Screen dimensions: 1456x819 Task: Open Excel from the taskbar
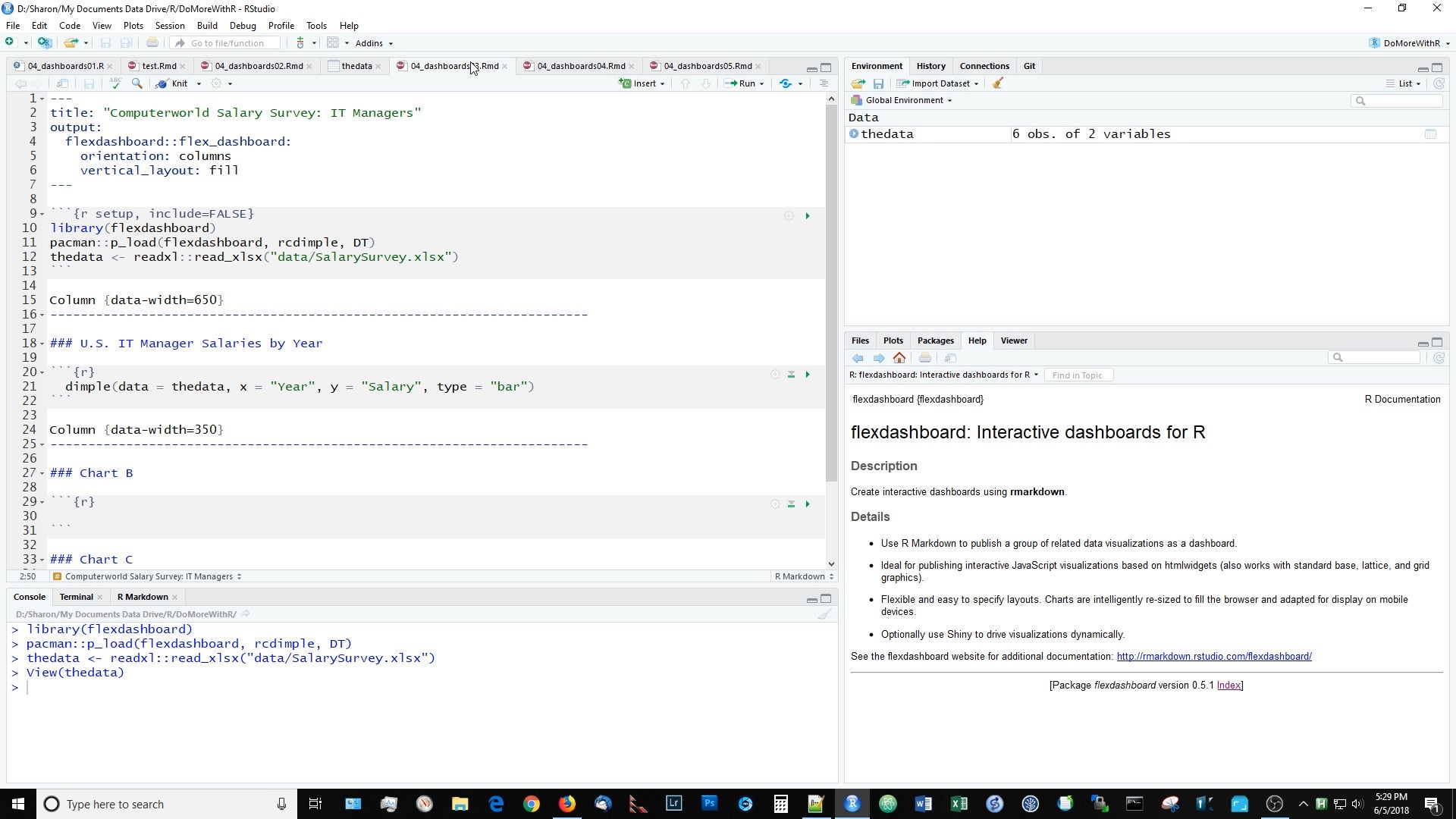coord(959,804)
